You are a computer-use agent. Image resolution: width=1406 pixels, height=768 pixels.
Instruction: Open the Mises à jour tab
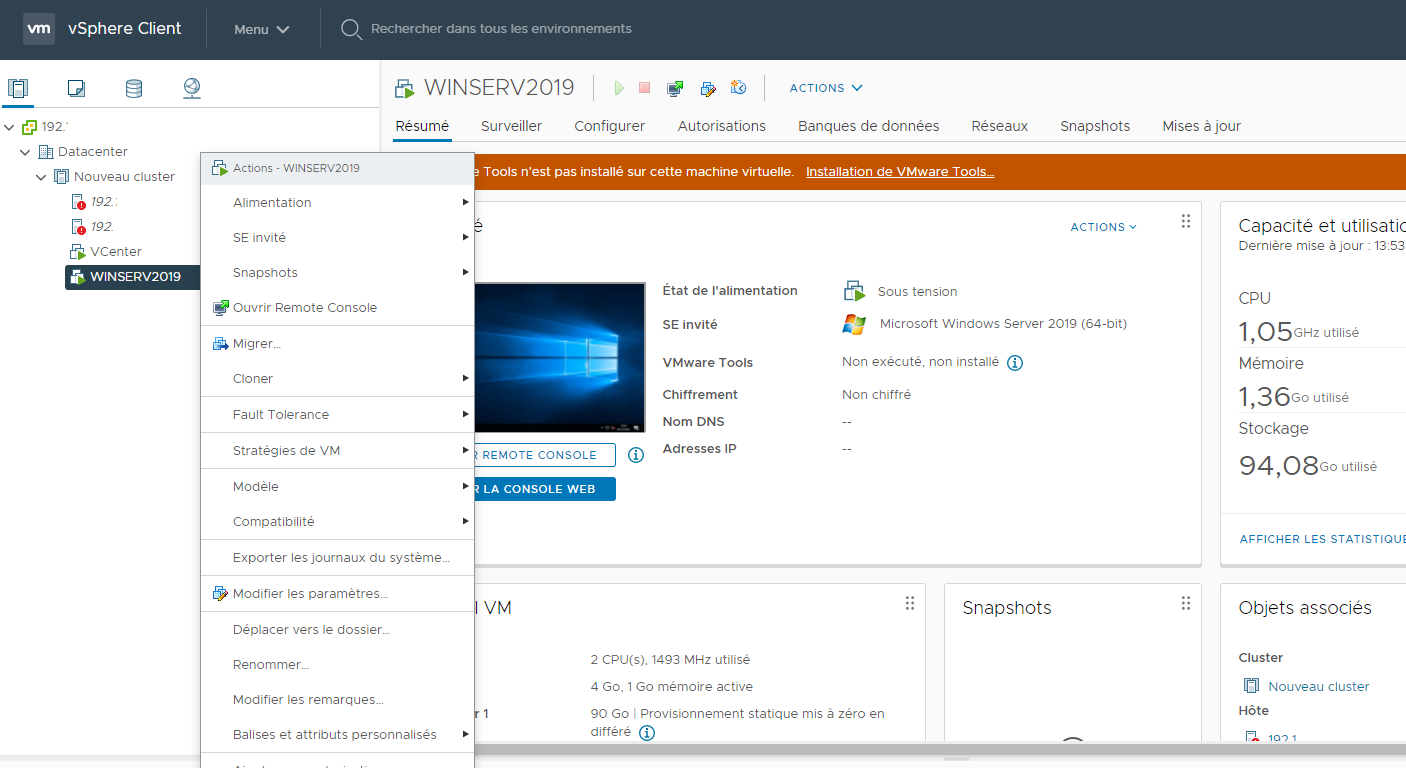tap(1201, 126)
